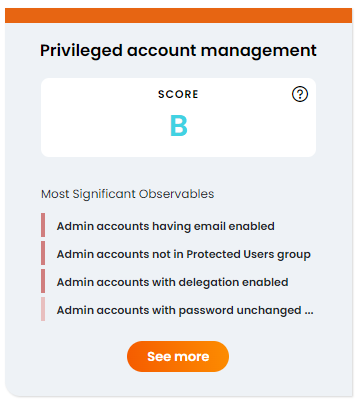Click the SCORE label in the card
This screenshot has height=411, width=360.
[178, 94]
